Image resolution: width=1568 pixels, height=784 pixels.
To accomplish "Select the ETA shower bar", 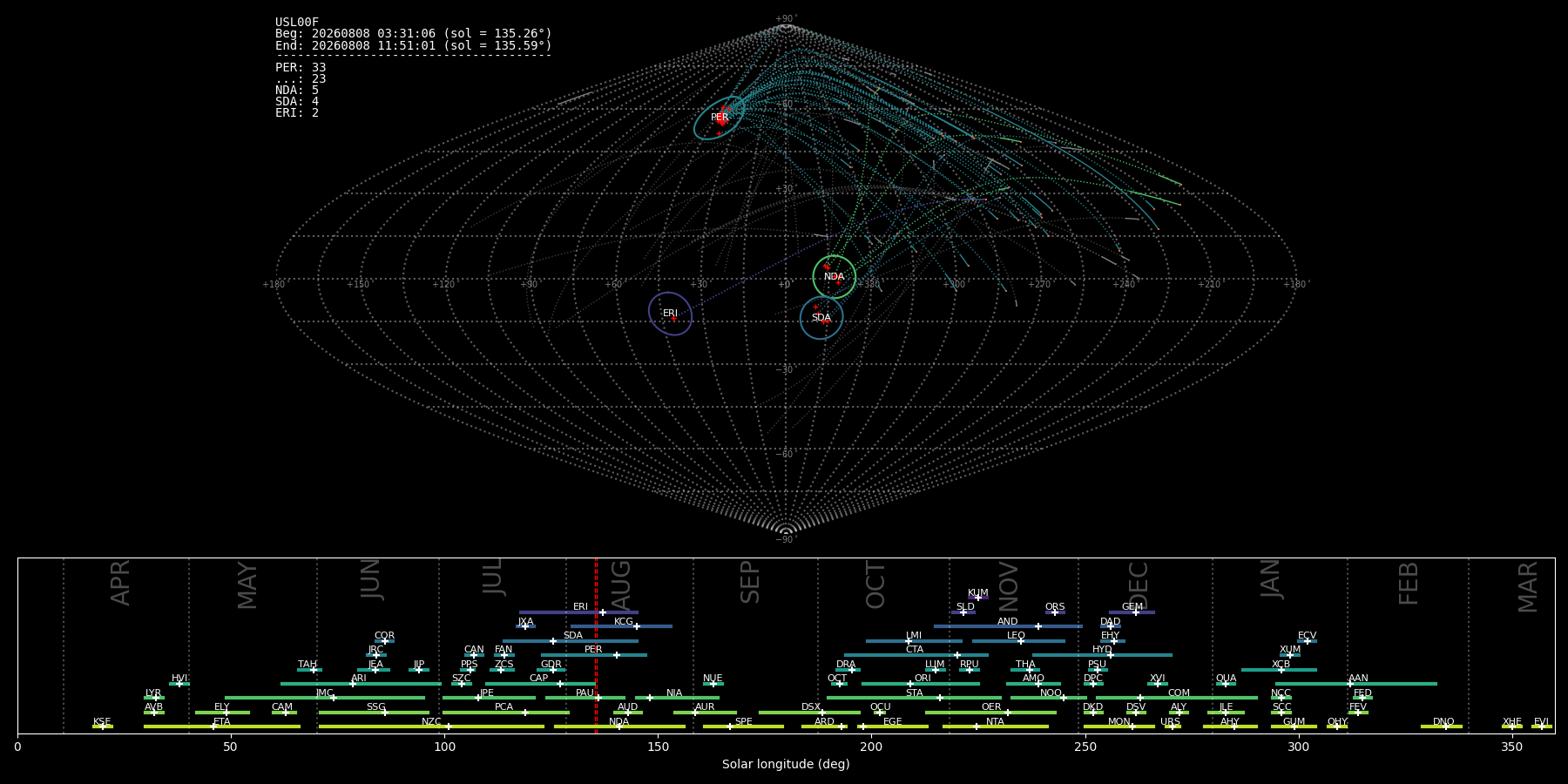I will click(222, 727).
